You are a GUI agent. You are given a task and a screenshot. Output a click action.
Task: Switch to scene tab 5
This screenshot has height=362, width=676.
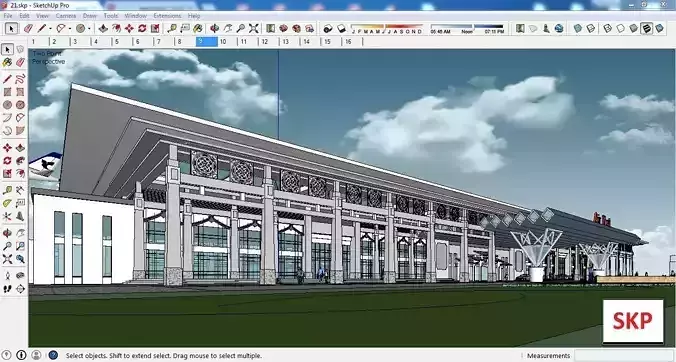122,42
